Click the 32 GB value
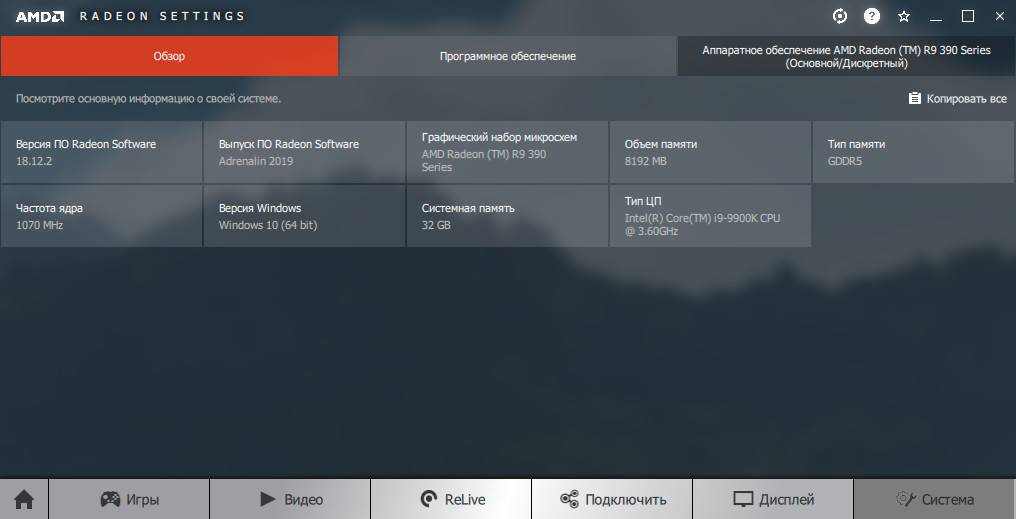Image resolution: width=1016 pixels, height=519 pixels. [435, 225]
